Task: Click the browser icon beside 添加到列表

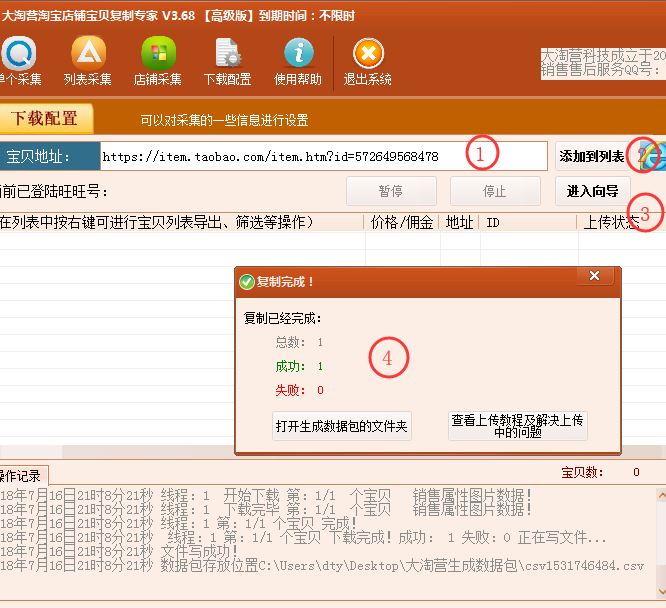Action: (x=653, y=156)
